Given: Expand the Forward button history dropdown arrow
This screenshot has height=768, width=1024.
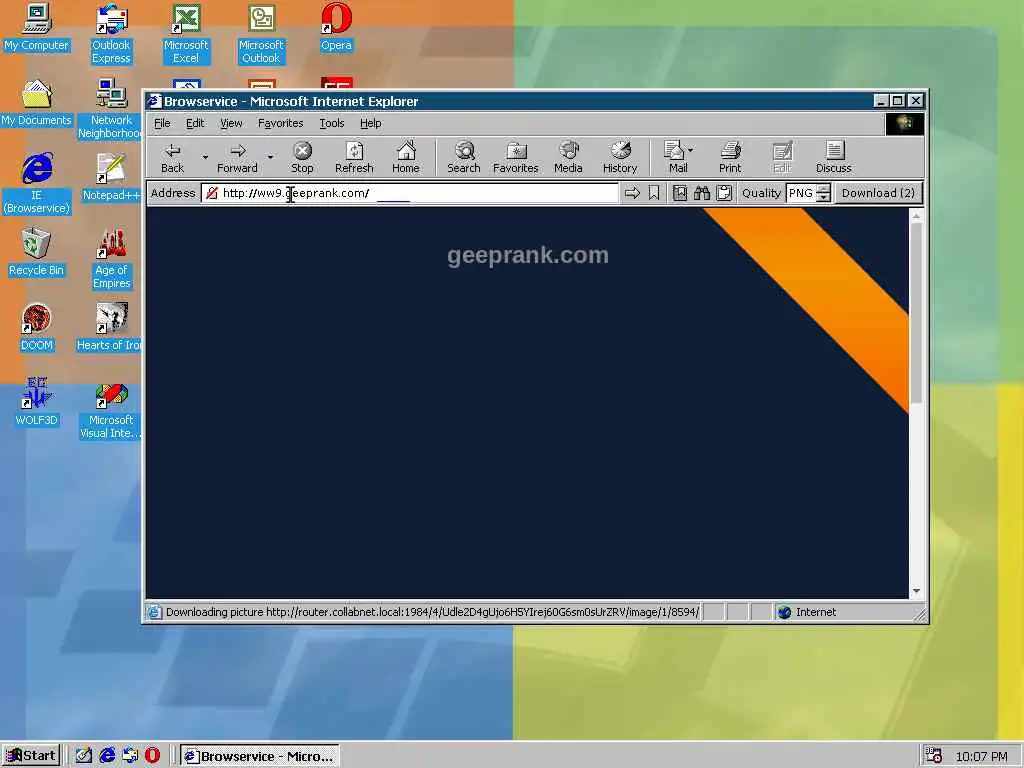Looking at the screenshot, I should 270,157.
